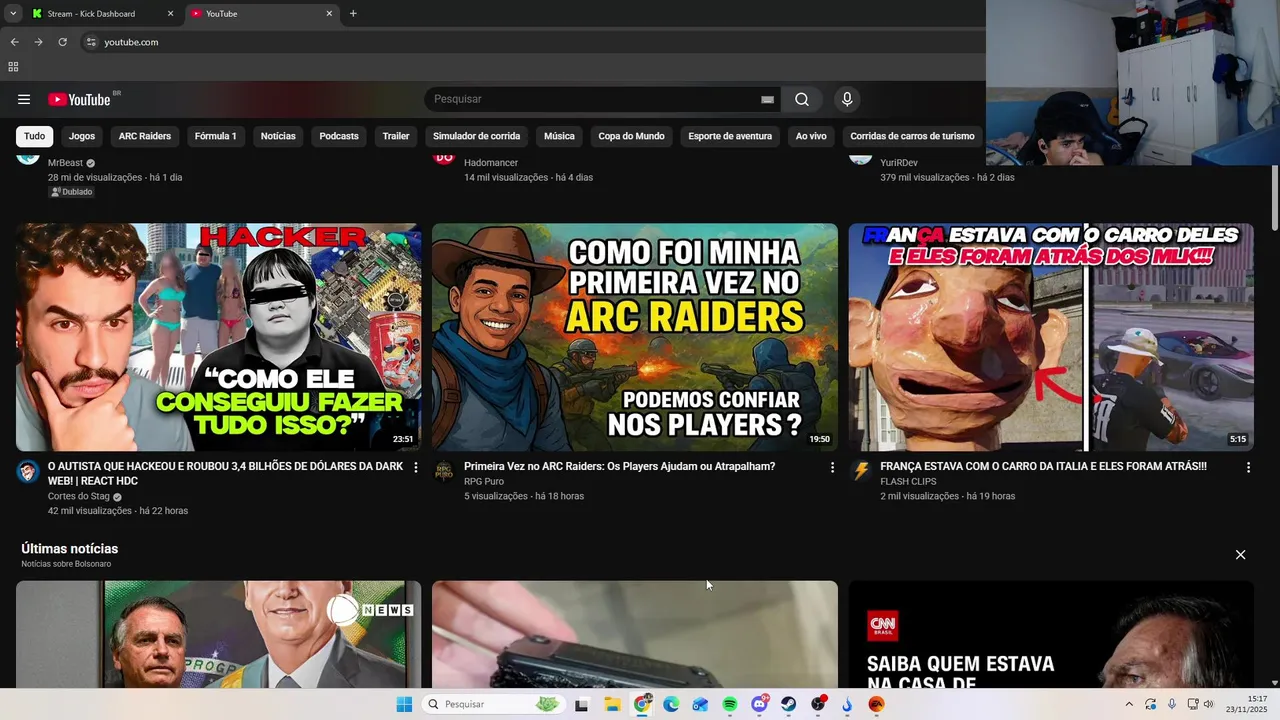Click the Windows taskbar search box

pyautogui.click(x=494, y=704)
